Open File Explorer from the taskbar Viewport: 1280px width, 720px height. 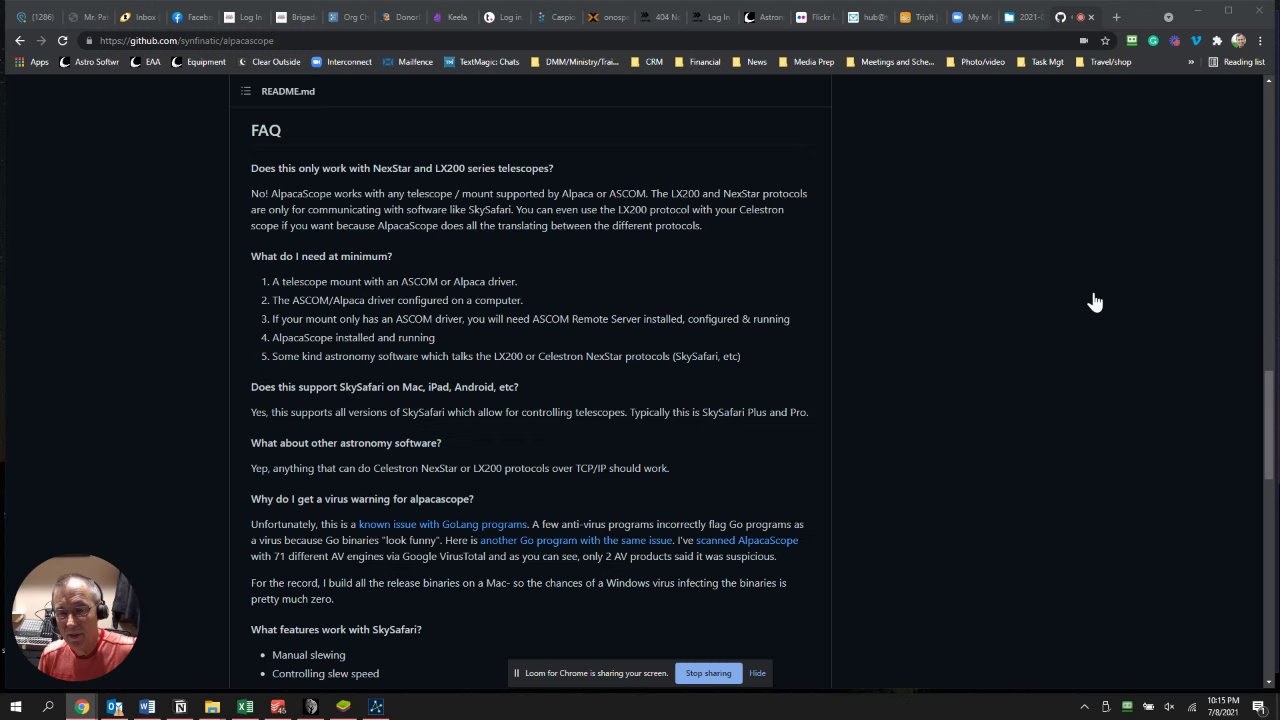[x=212, y=707]
